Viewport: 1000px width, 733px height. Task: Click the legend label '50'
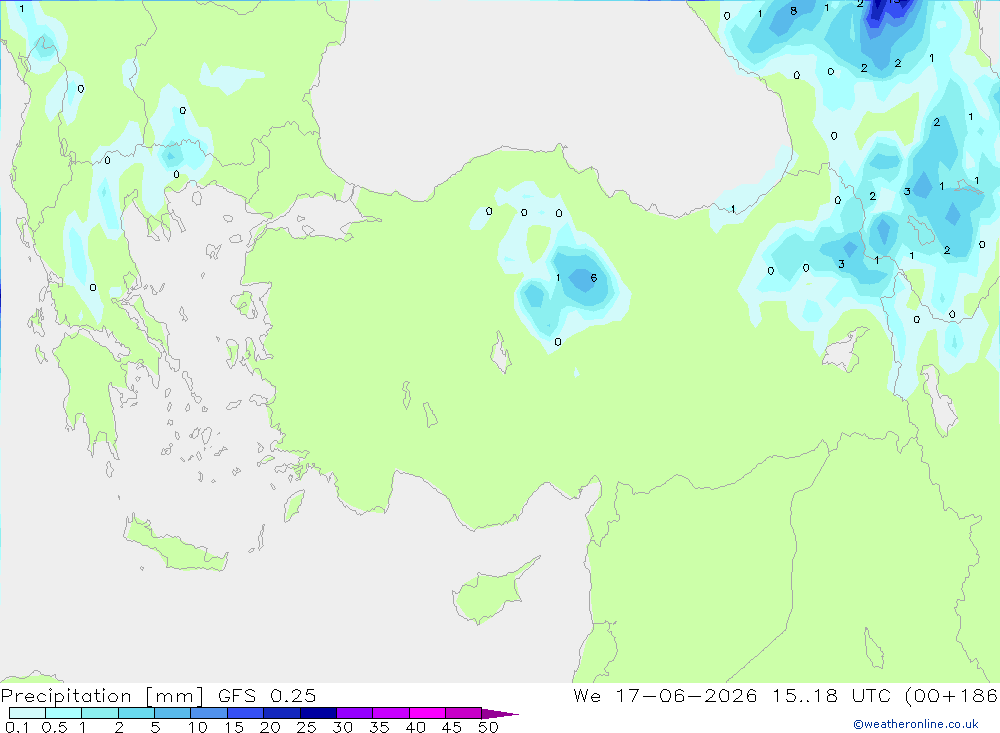pyautogui.click(x=488, y=727)
